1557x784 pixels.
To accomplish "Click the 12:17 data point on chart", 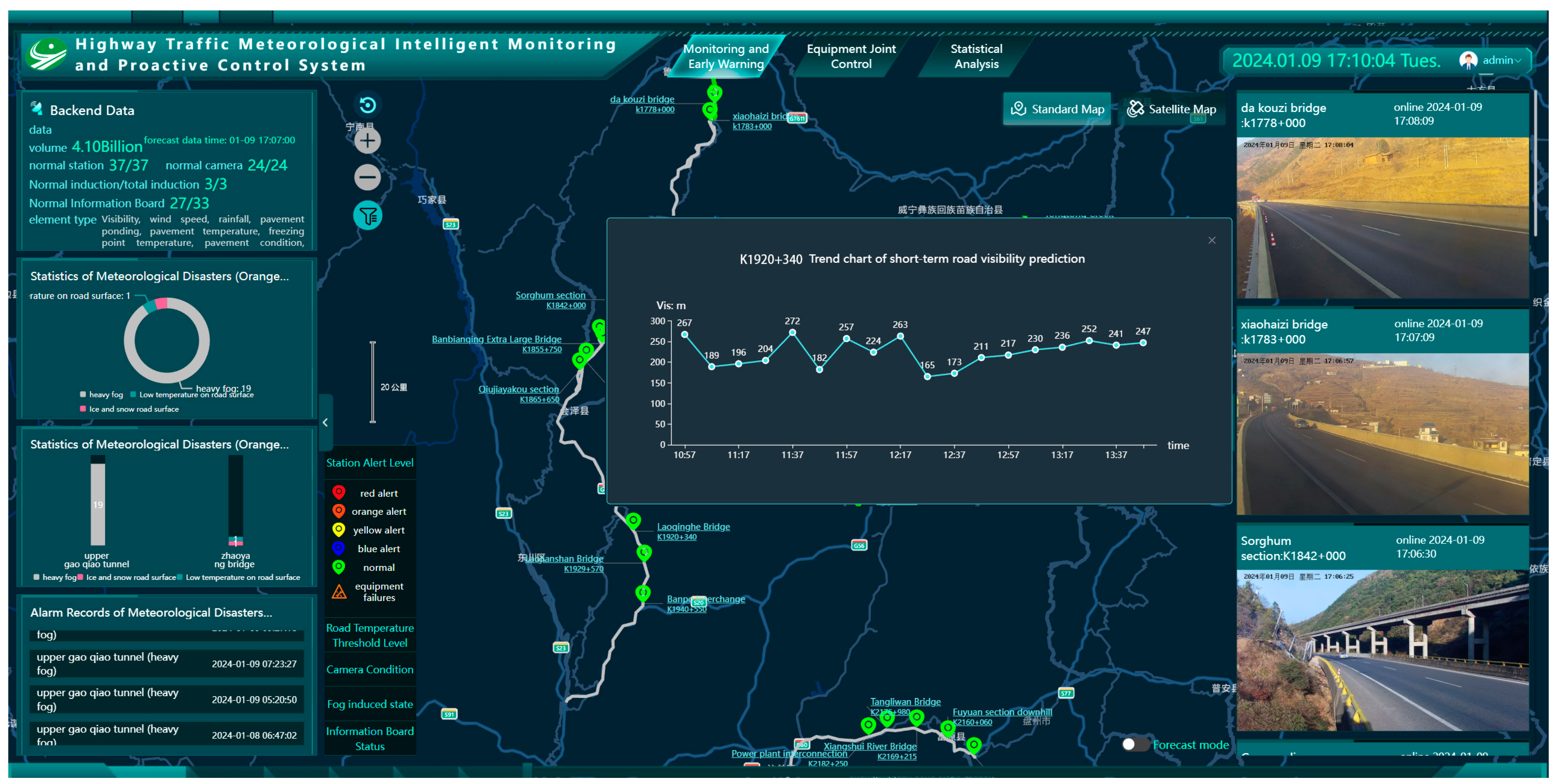I will 900,336.
